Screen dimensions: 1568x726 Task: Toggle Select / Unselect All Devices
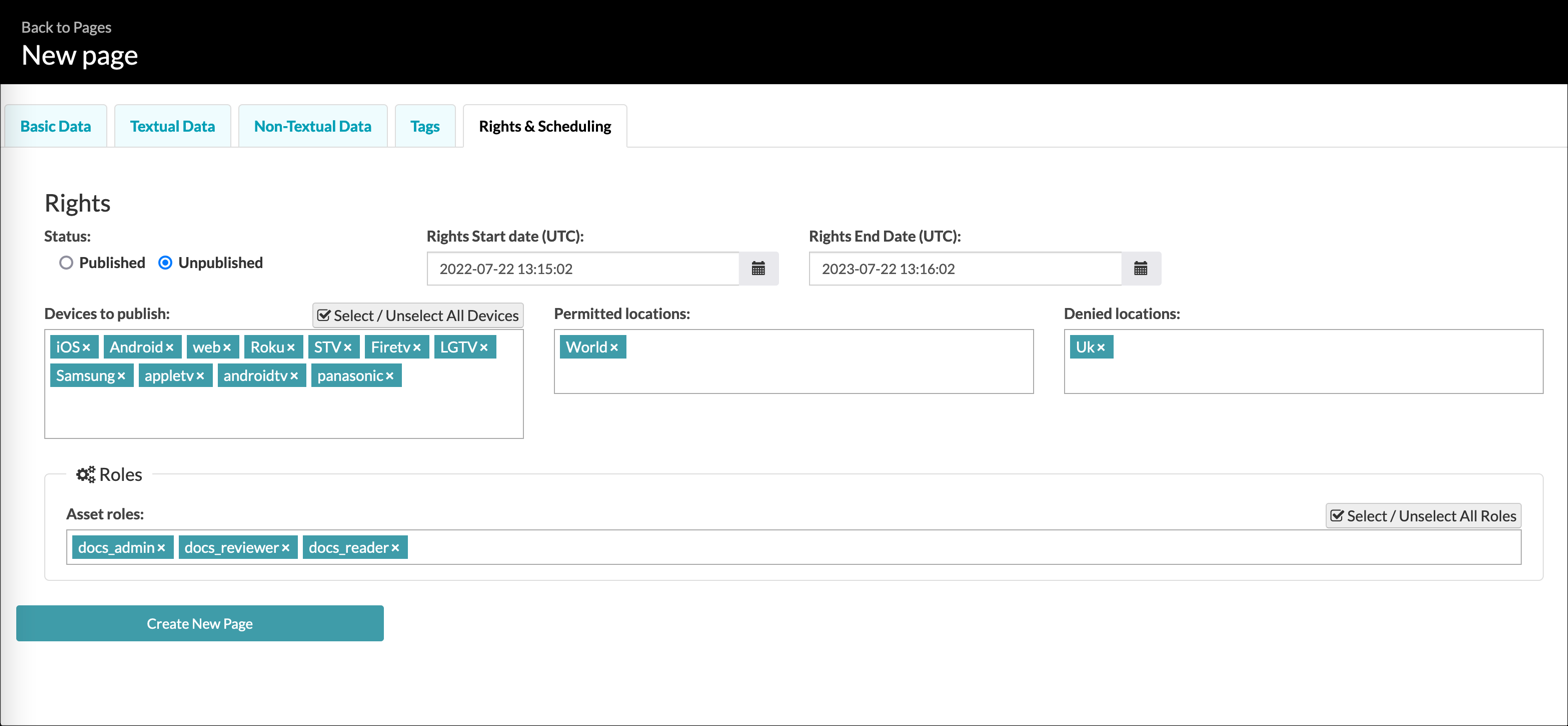coord(418,315)
